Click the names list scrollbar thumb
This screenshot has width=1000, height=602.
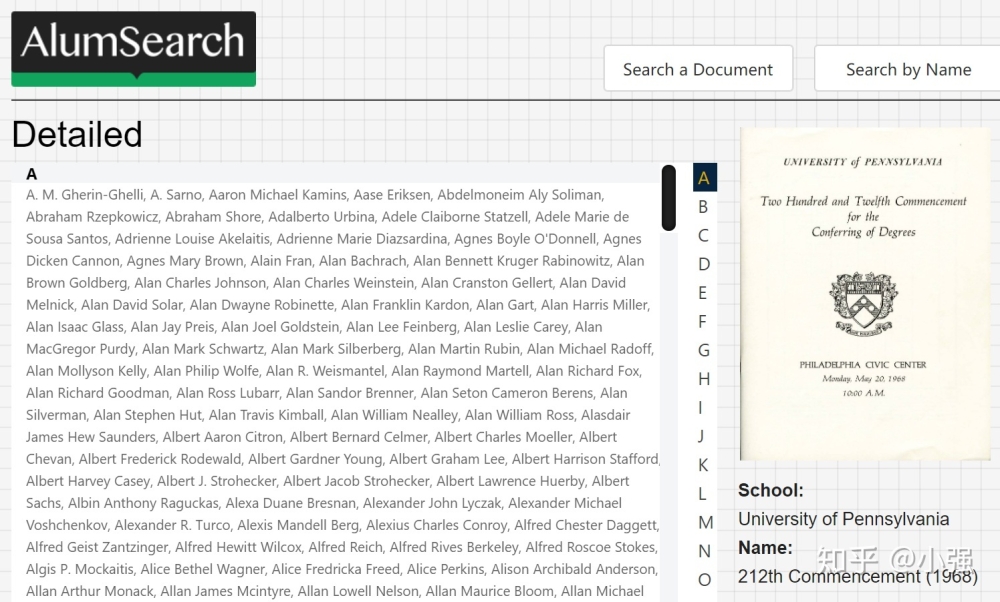[668, 198]
